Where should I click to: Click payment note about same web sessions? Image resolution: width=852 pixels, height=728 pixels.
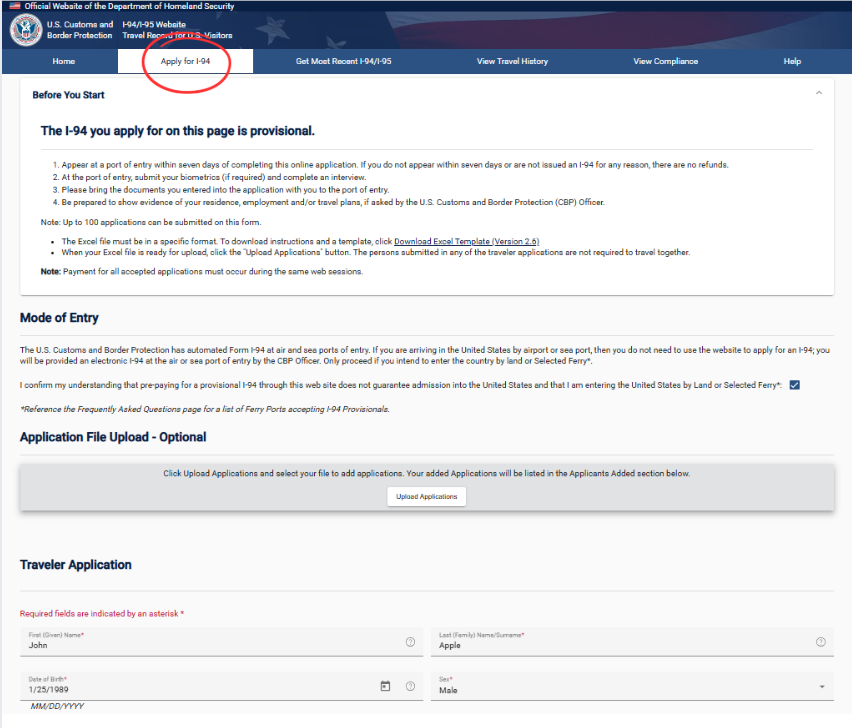pos(202,272)
